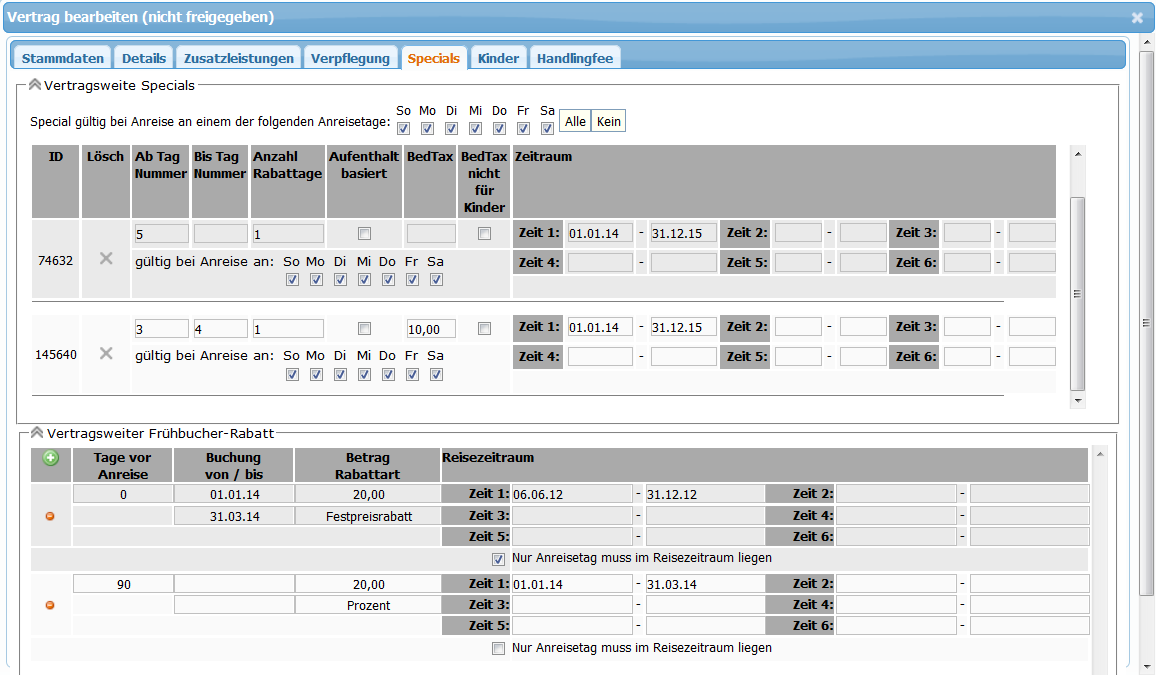Viewport: 1156px width, 675px height.
Task: Collapse the Vertragsweiter Frühbucher-Rabatt section
Action: tap(37, 433)
